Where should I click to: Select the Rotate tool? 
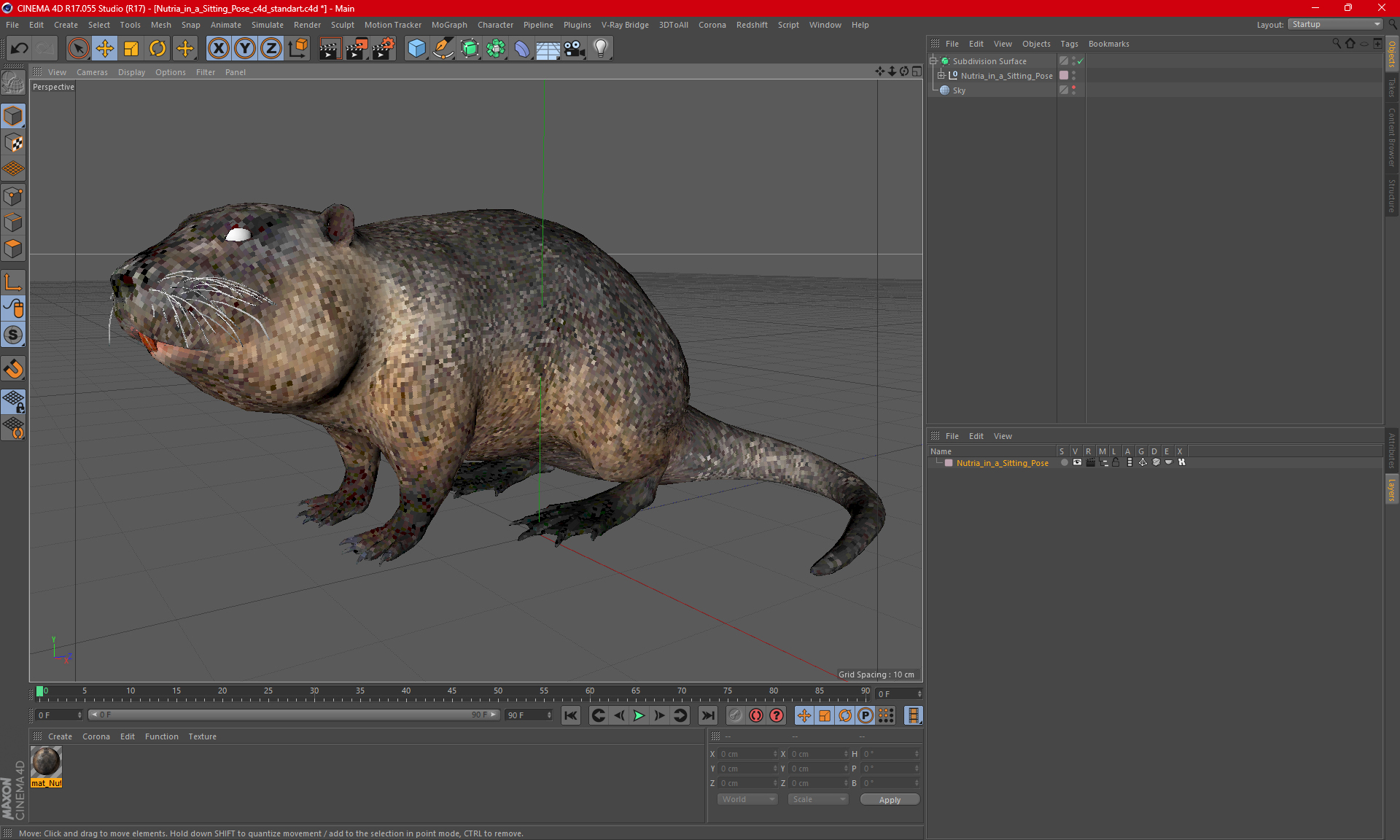(x=157, y=49)
